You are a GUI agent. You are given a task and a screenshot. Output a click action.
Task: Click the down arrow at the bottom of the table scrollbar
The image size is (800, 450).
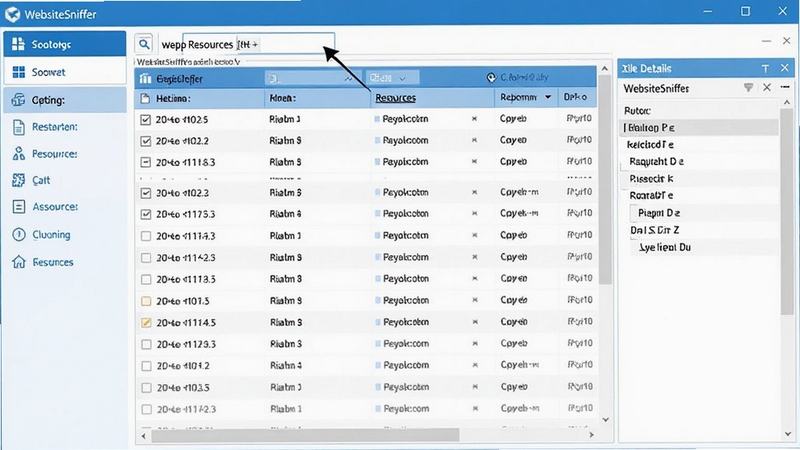coord(605,420)
